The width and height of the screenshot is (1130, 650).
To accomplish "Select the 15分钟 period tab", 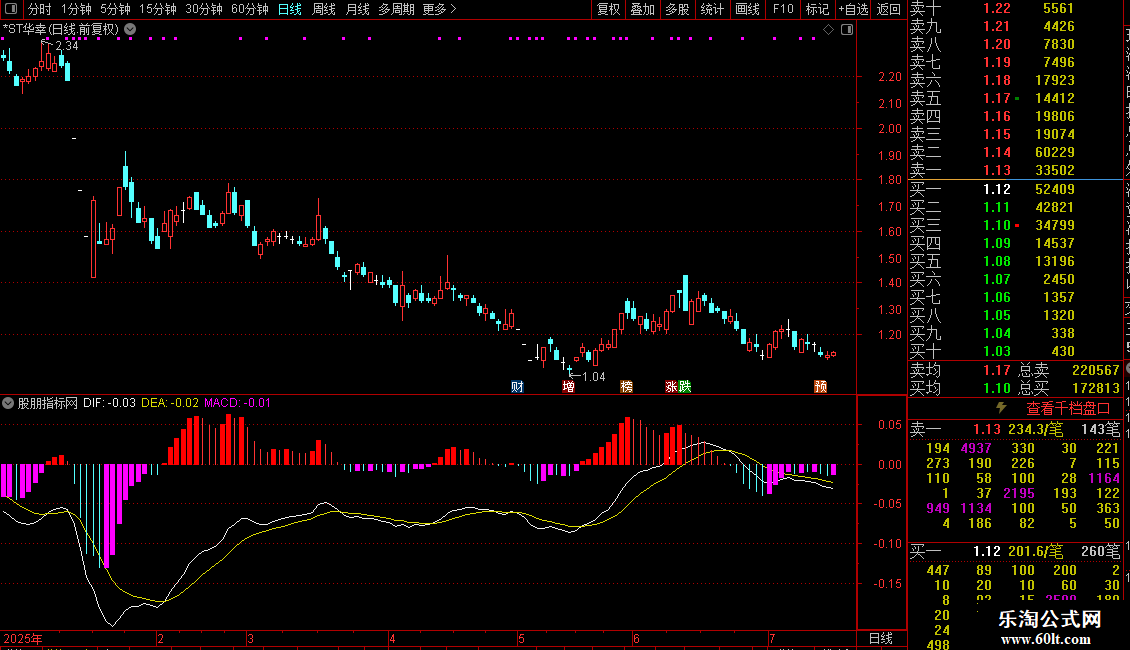I will coord(158,9).
